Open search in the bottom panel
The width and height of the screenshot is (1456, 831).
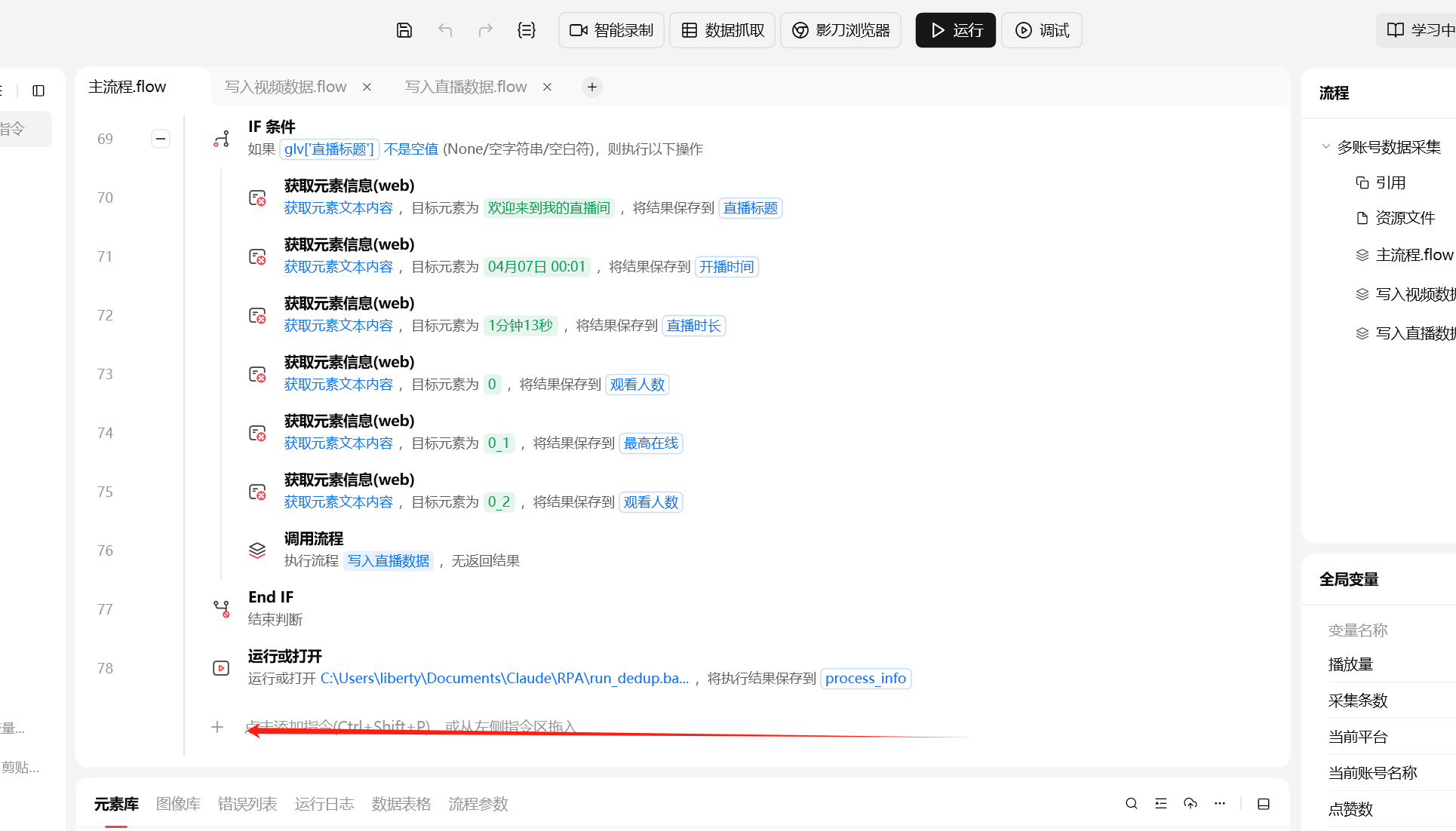[x=1131, y=803]
